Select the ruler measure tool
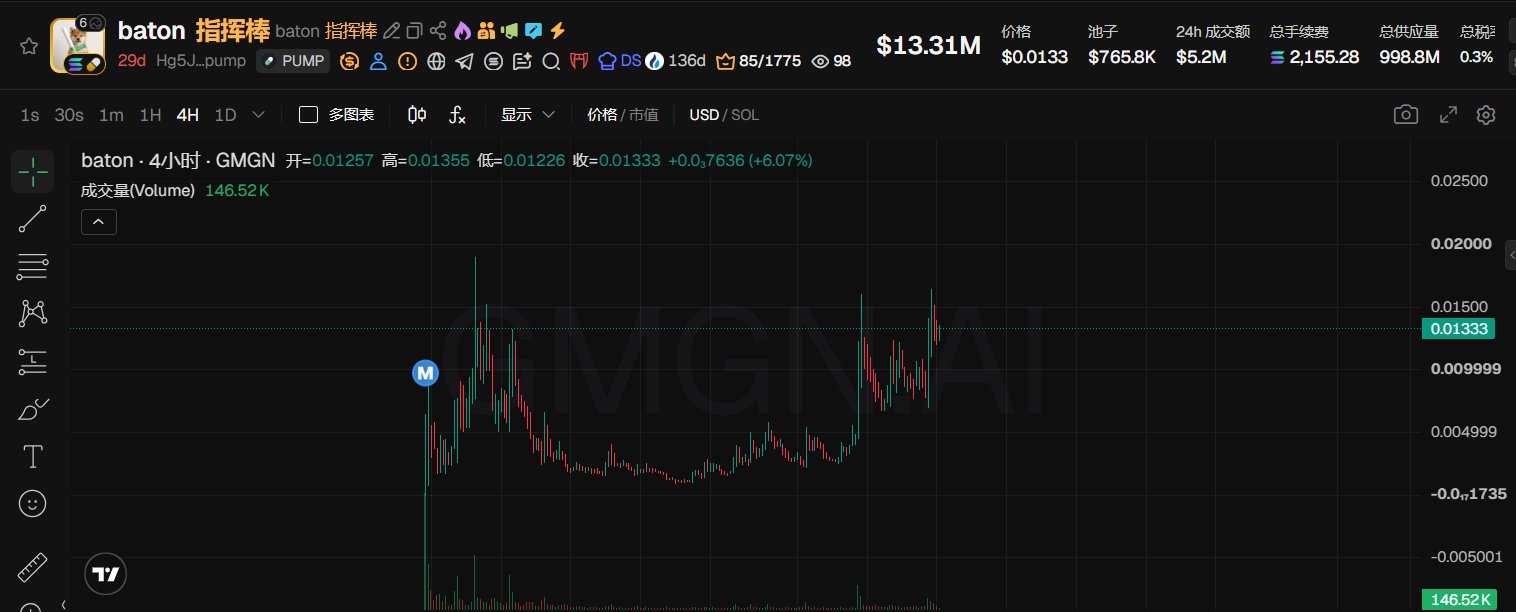1516x612 pixels. [33, 569]
